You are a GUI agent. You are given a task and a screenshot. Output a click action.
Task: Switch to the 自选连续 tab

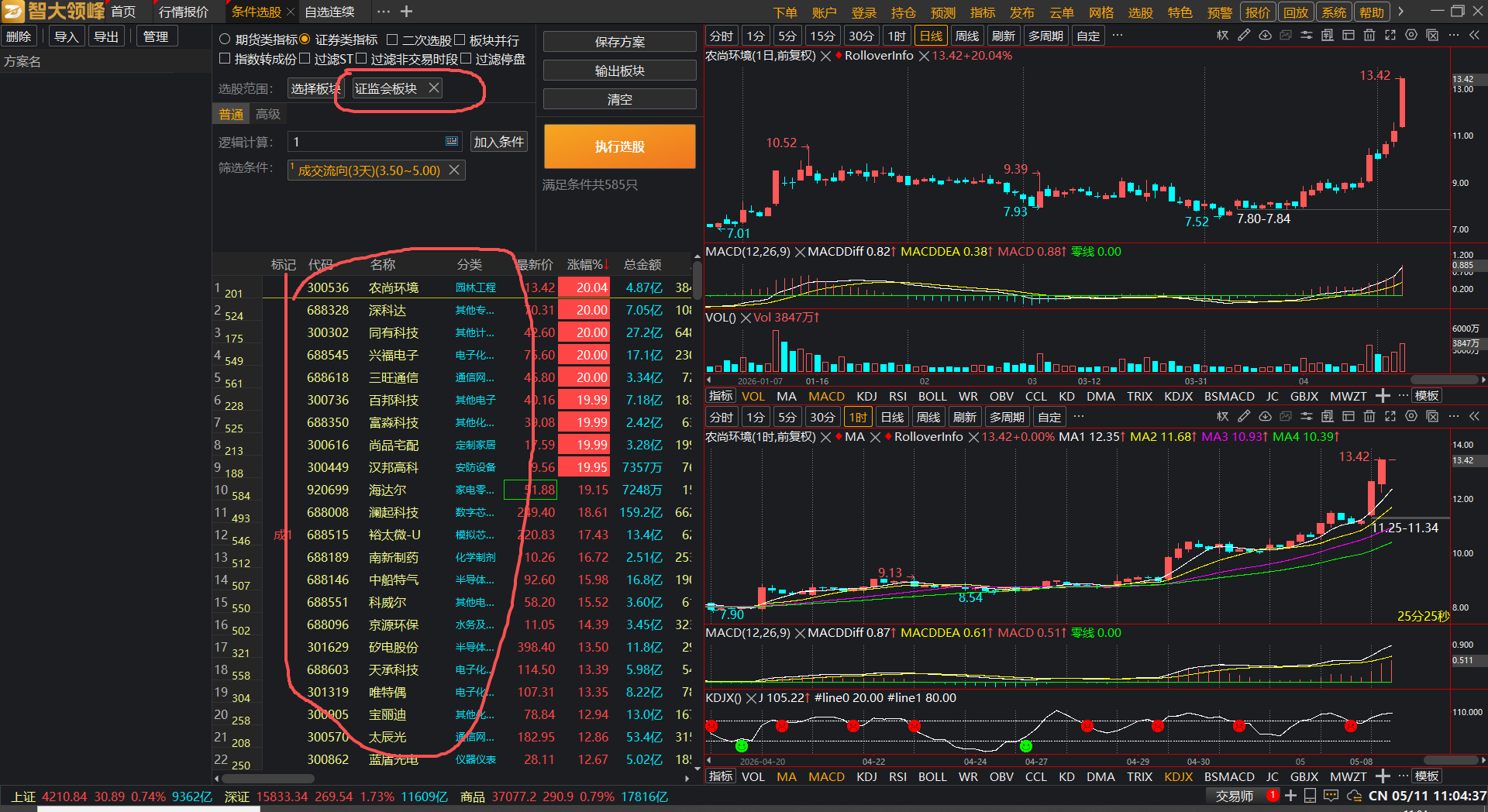[329, 12]
